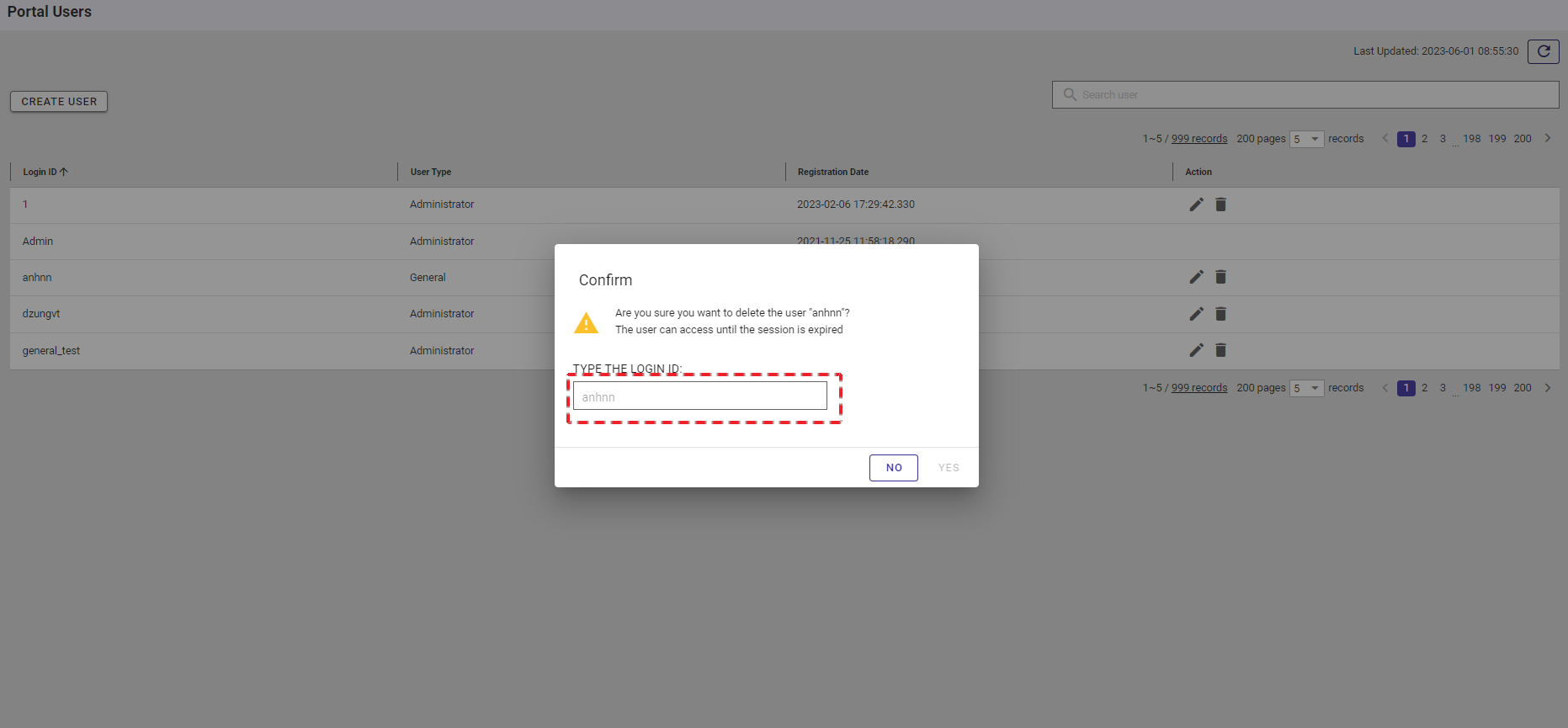Go to next page using top arrow
The width and height of the screenshot is (1568, 728).
pos(1547,138)
